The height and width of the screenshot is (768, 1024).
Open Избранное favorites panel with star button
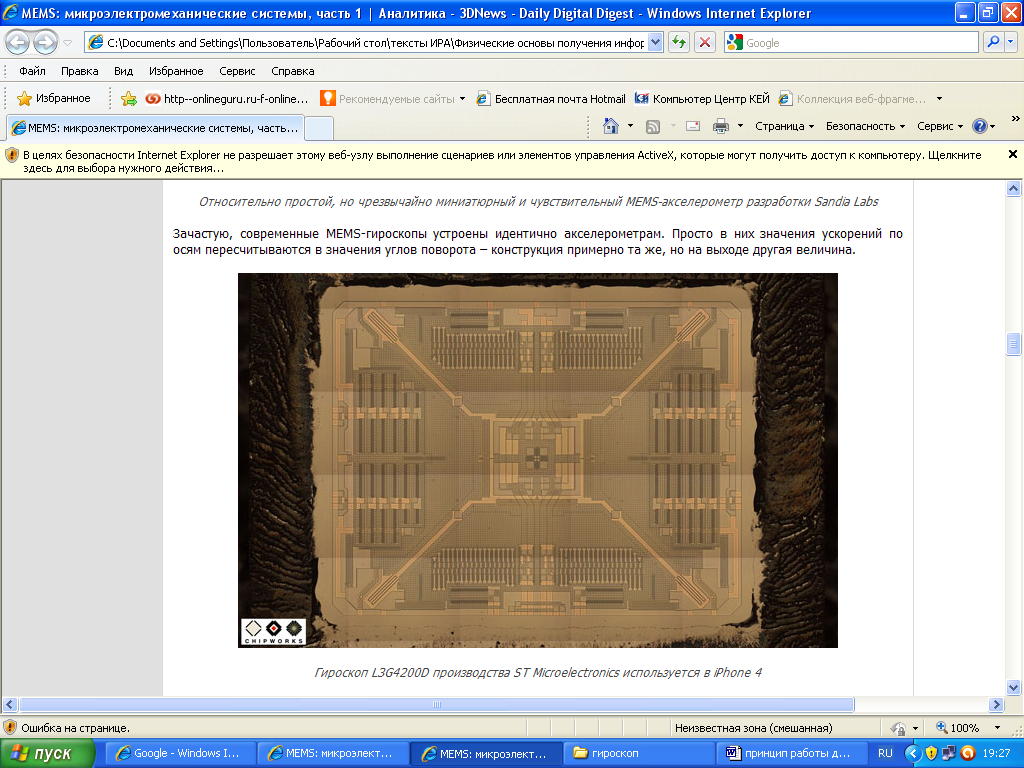[x=54, y=99]
